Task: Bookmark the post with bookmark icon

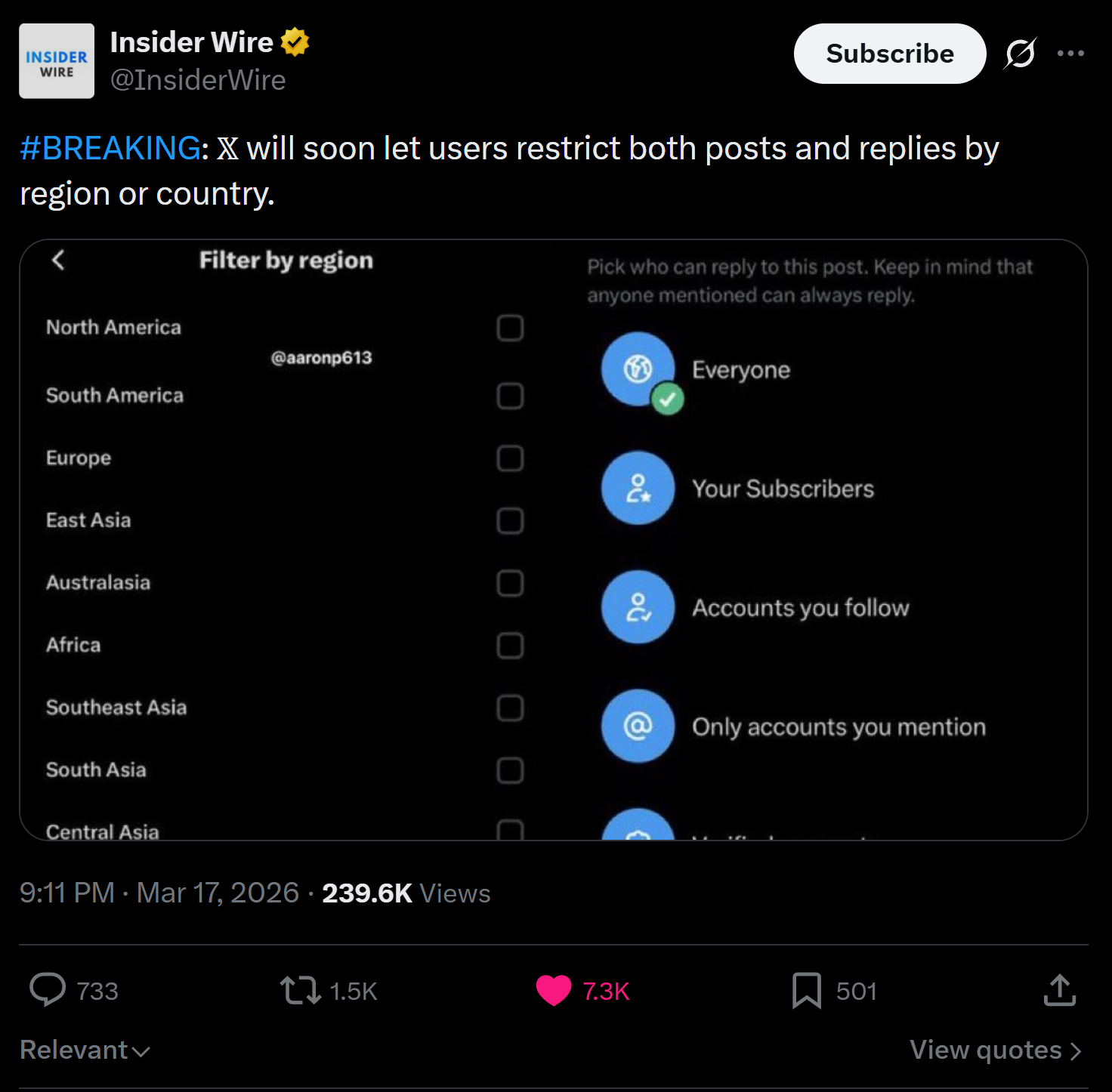Action: pyautogui.click(x=807, y=990)
